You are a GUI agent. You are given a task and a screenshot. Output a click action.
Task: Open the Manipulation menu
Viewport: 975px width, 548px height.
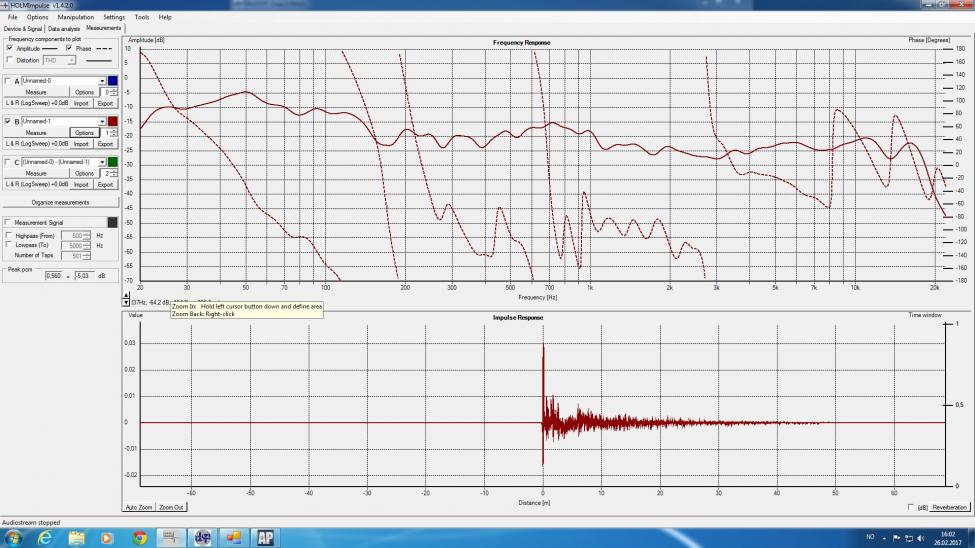[x=76, y=17]
